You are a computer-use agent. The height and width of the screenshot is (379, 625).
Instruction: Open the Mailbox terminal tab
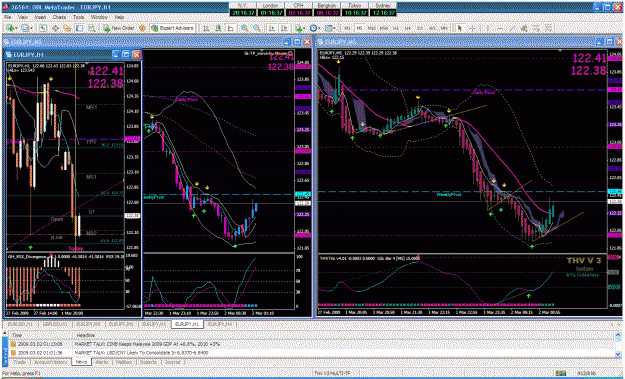tap(124, 362)
